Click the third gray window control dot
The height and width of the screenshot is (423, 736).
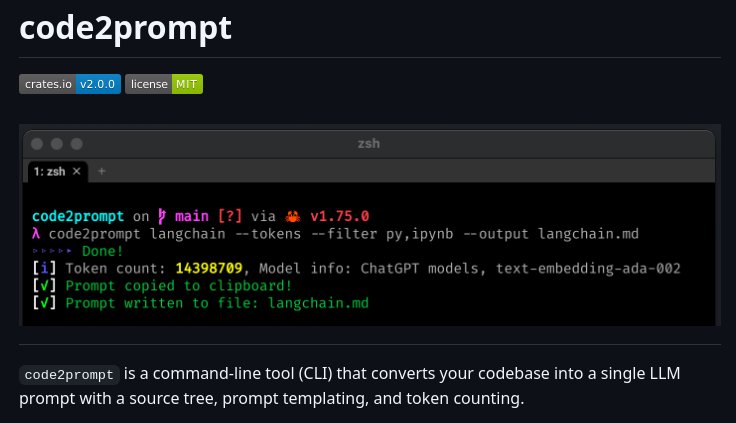[x=77, y=144]
